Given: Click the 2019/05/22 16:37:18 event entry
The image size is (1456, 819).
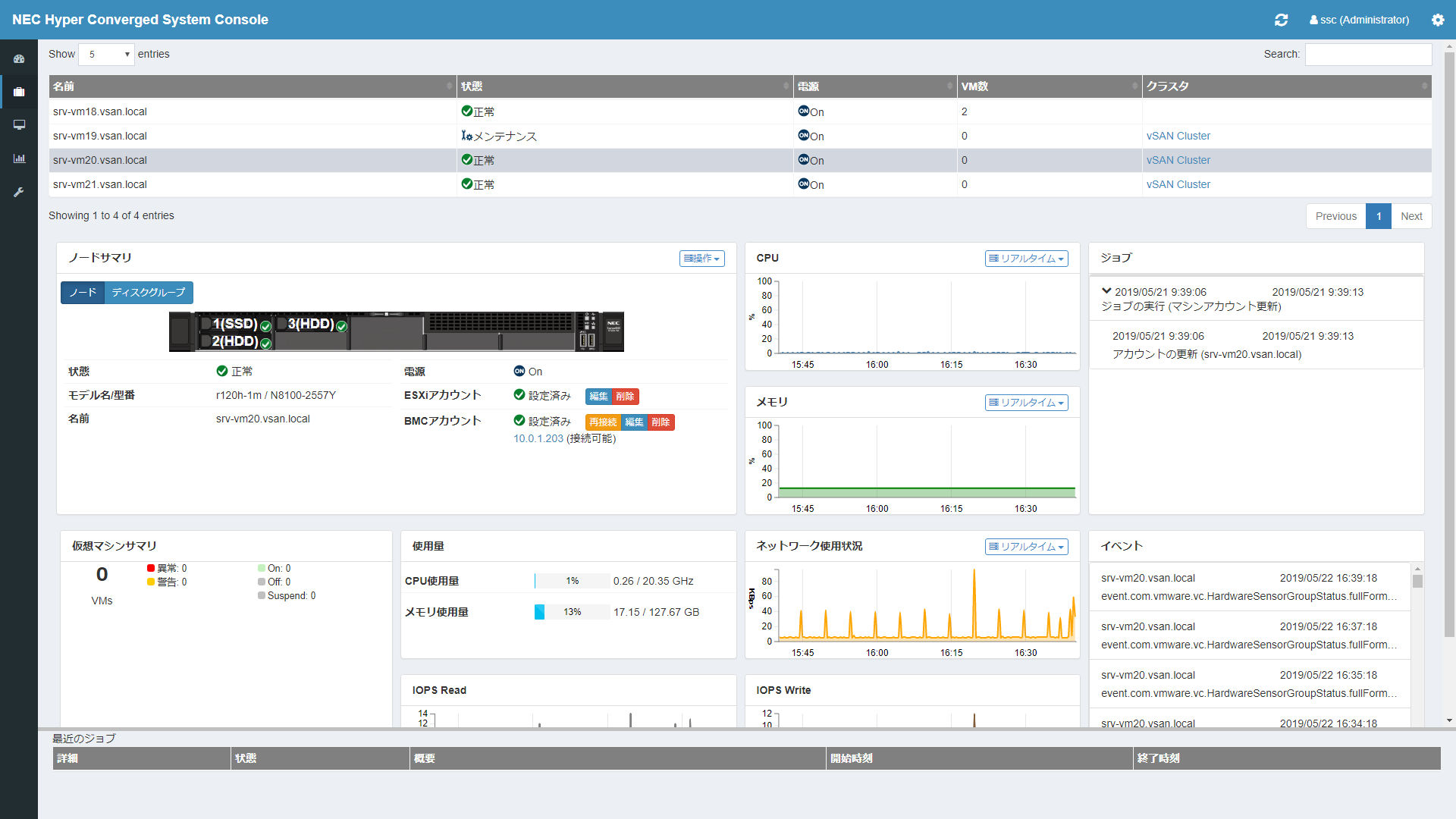Looking at the screenshot, I should 1250,635.
